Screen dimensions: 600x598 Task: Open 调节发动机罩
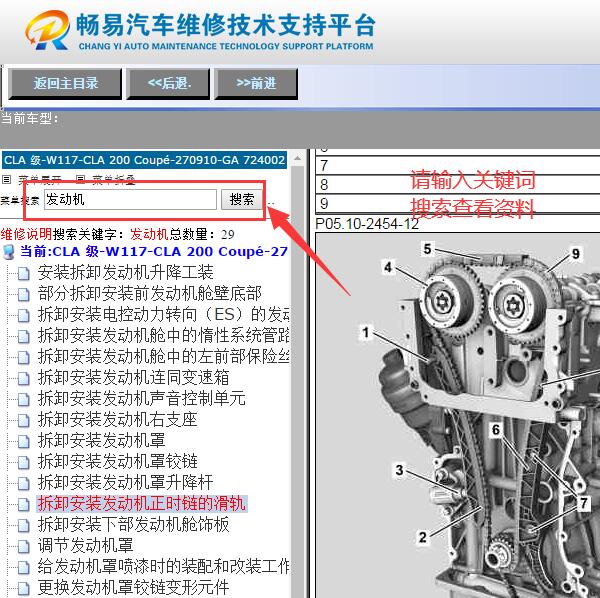pyautogui.click(x=85, y=546)
